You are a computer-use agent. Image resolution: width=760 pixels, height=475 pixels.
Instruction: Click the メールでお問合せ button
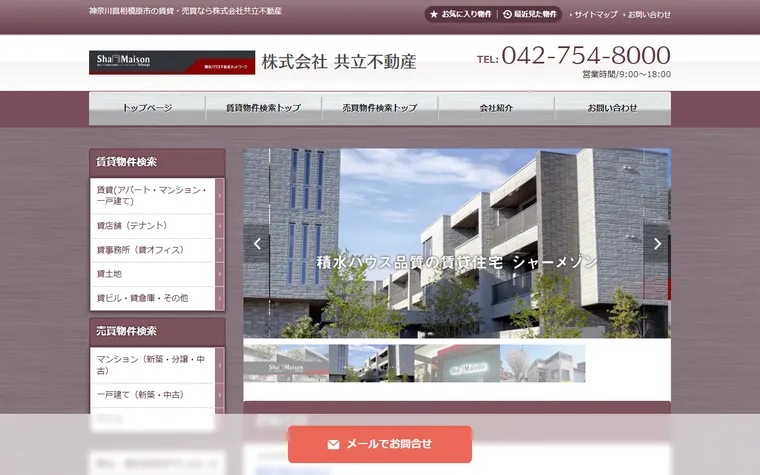click(380, 444)
